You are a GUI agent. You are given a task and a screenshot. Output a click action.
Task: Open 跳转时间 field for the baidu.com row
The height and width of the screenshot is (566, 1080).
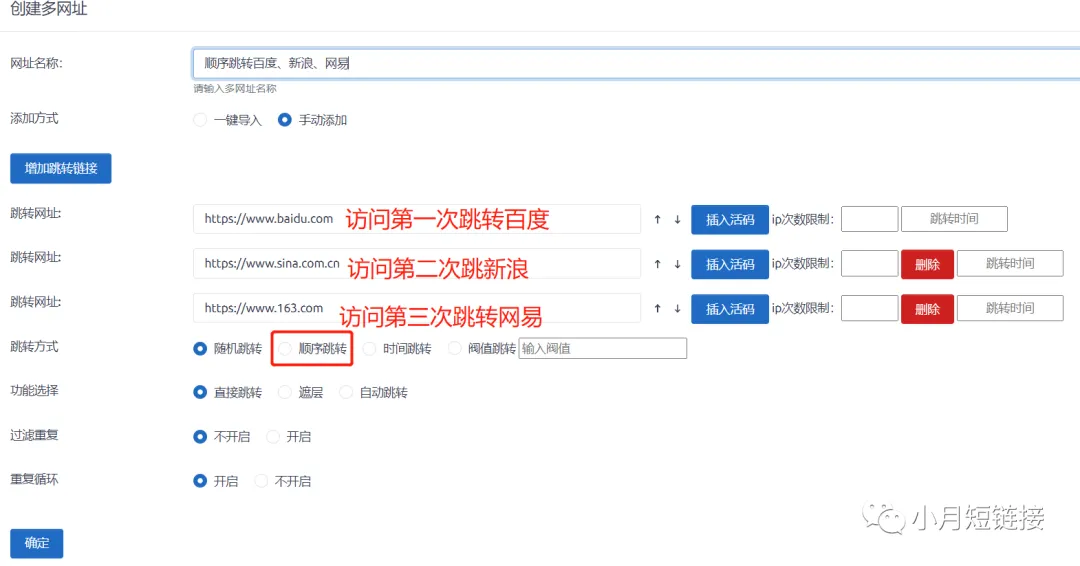[954, 220]
